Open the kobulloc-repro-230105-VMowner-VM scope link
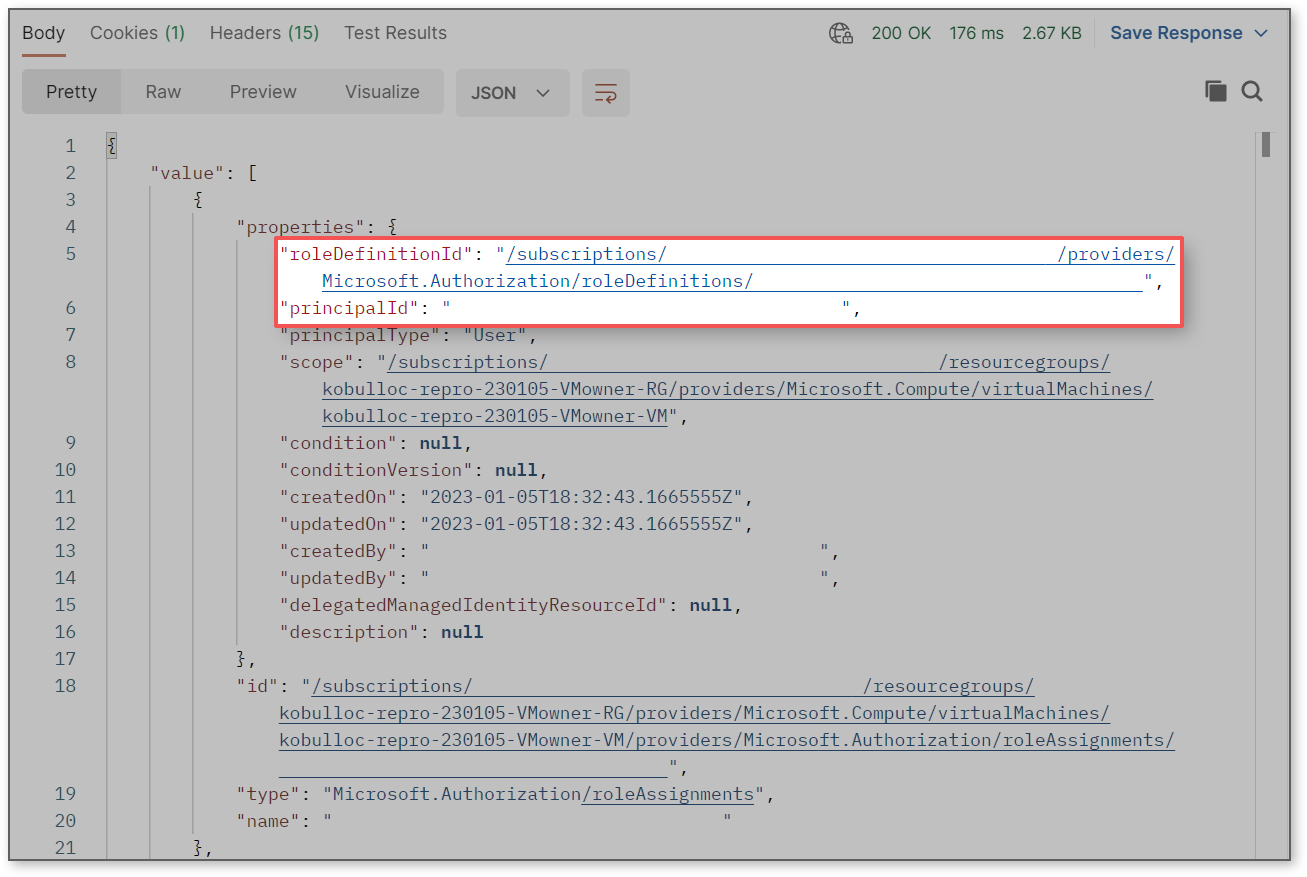This screenshot has height=877, width=1307. pos(494,416)
